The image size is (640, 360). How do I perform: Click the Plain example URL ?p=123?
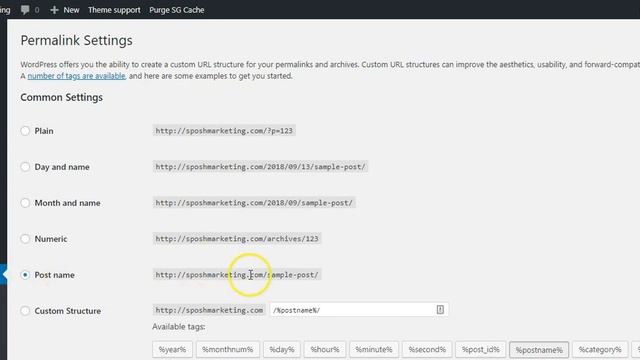[224, 131]
